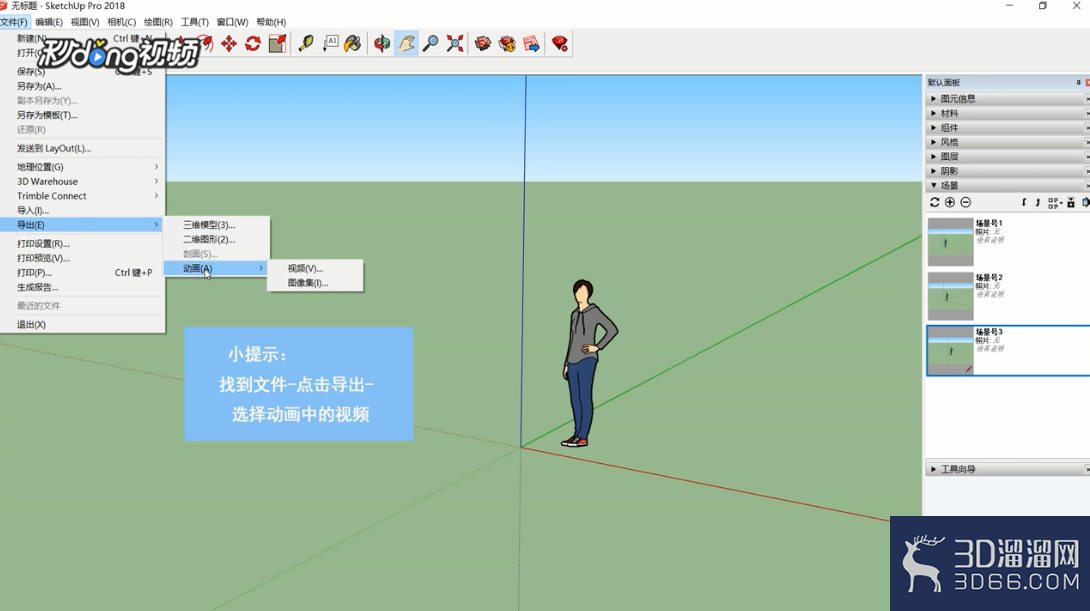The width and height of the screenshot is (1090, 611).
Task: Select scene thumbnail 场景号2
Action: coord(950,296)
